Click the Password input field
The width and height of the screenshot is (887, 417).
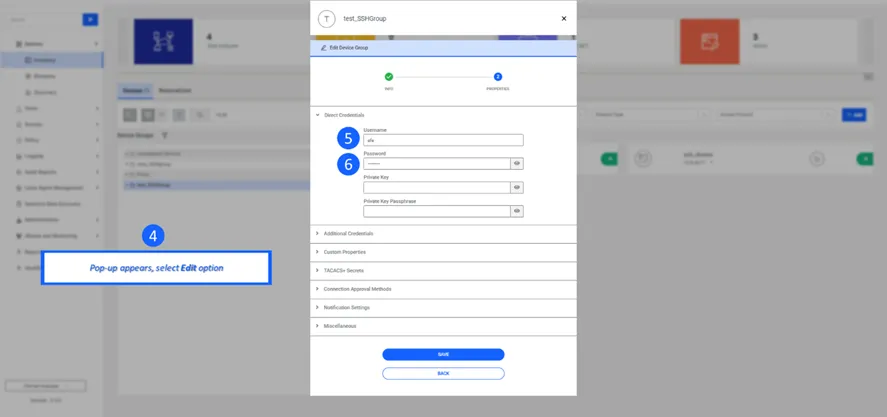click(437, 164)
